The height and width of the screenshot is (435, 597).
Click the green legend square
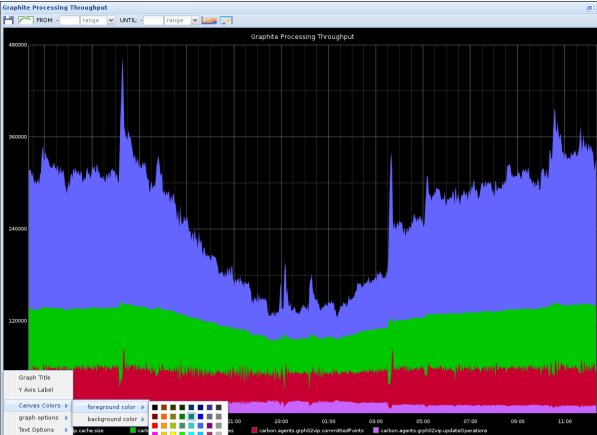pyautogui.click(x=133, y=430)
